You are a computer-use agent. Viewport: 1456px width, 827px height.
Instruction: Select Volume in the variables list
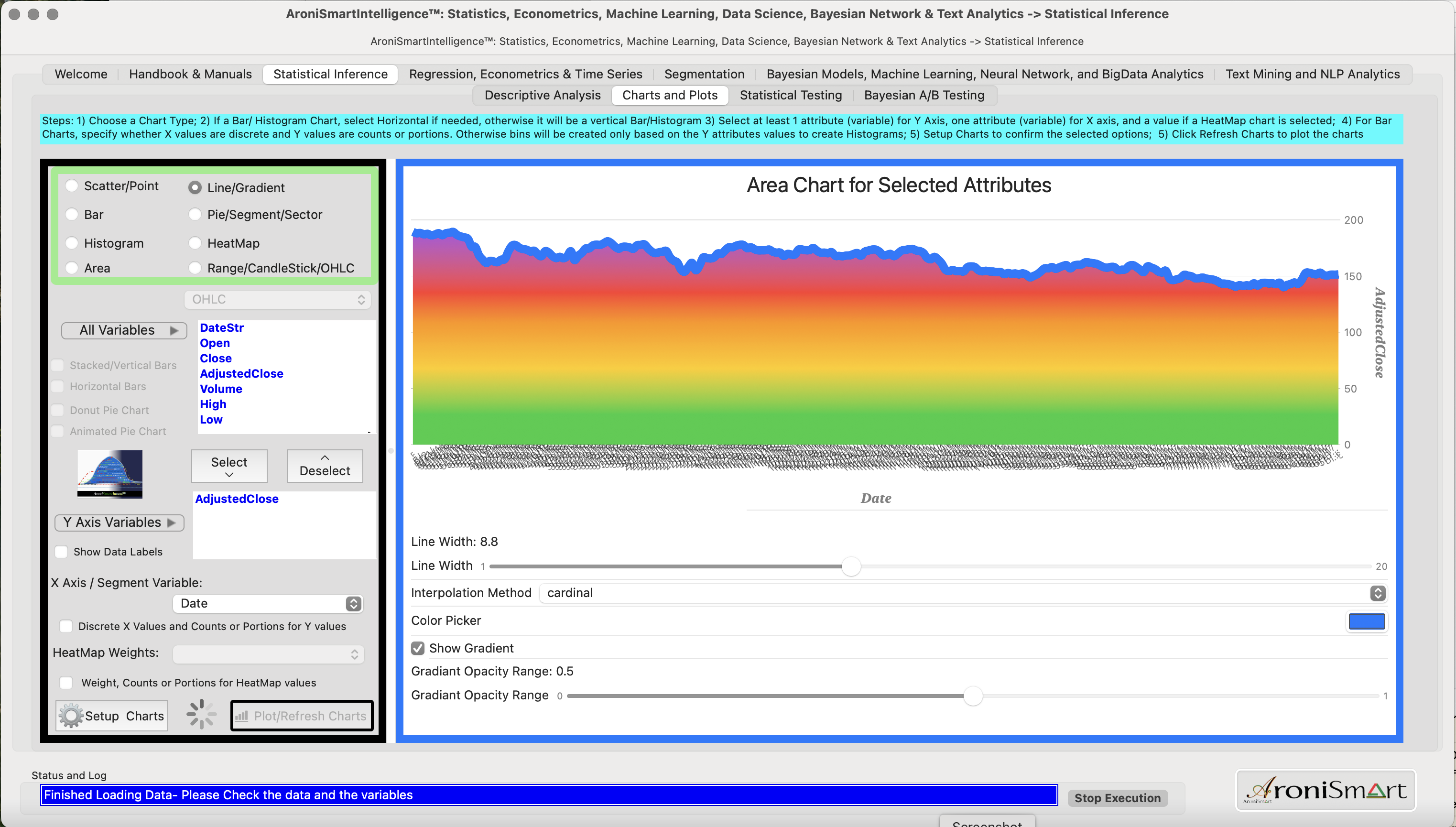coord(221,389)
